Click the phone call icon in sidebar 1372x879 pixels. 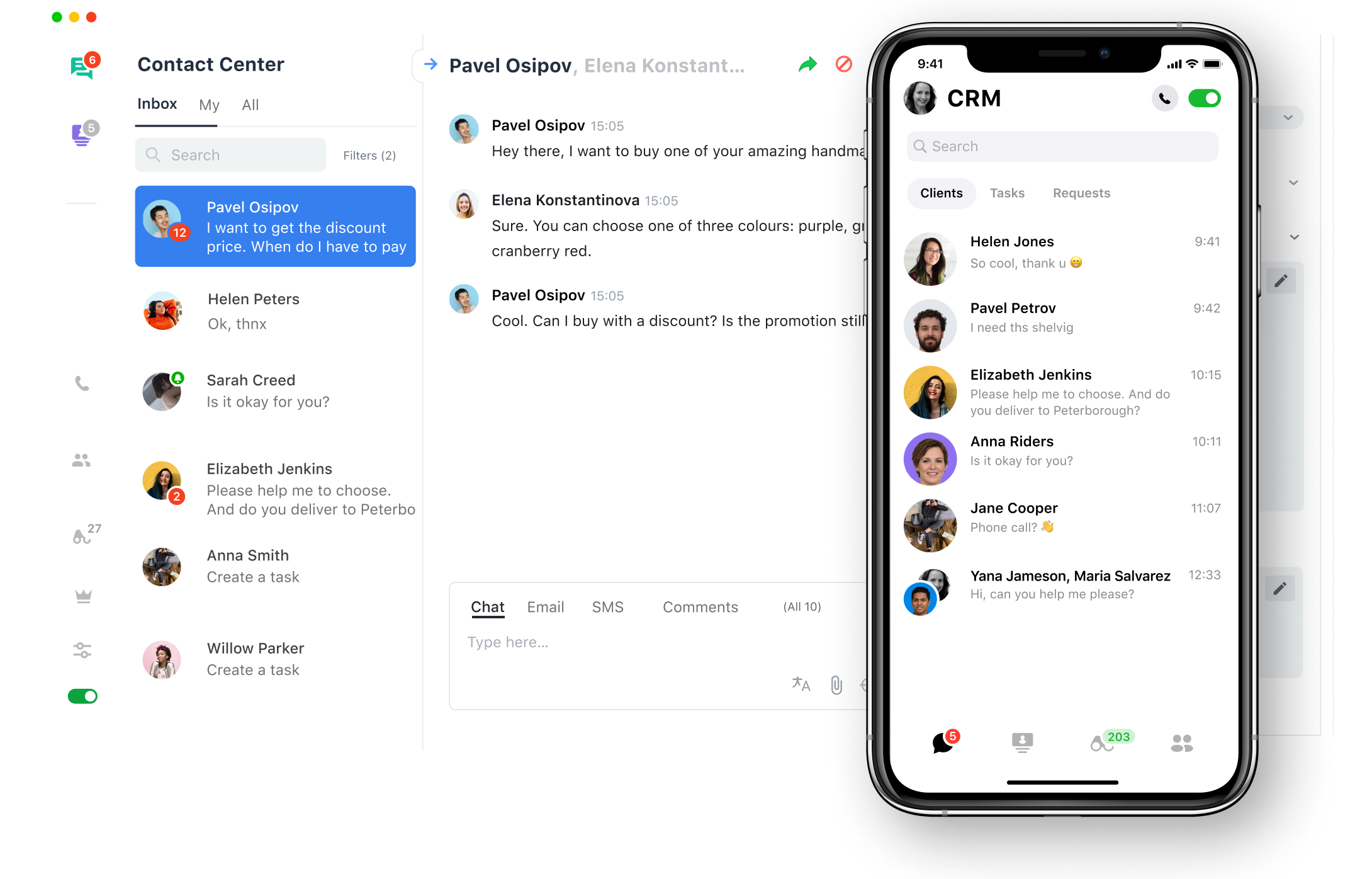83,383
